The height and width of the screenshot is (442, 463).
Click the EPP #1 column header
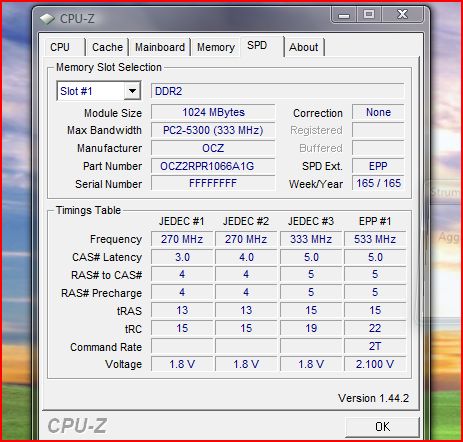point(375,221)
